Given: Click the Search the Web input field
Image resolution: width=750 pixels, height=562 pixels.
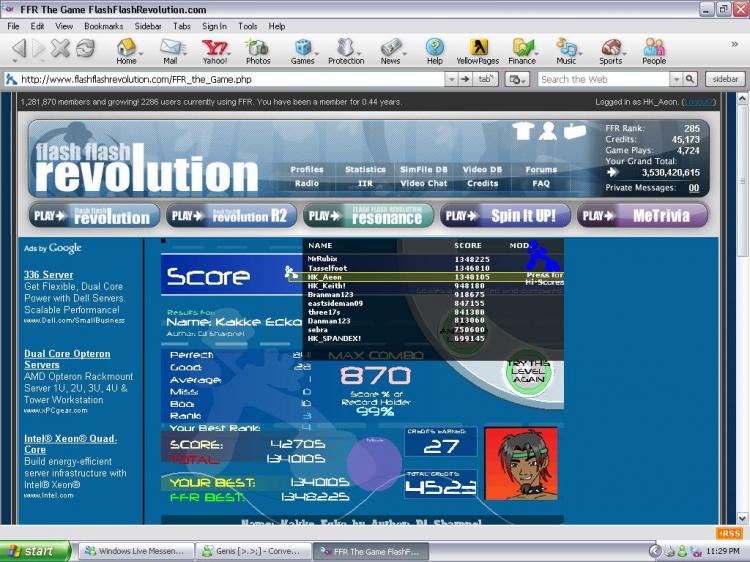Looking at the screenshot, I should pos(603,79).
